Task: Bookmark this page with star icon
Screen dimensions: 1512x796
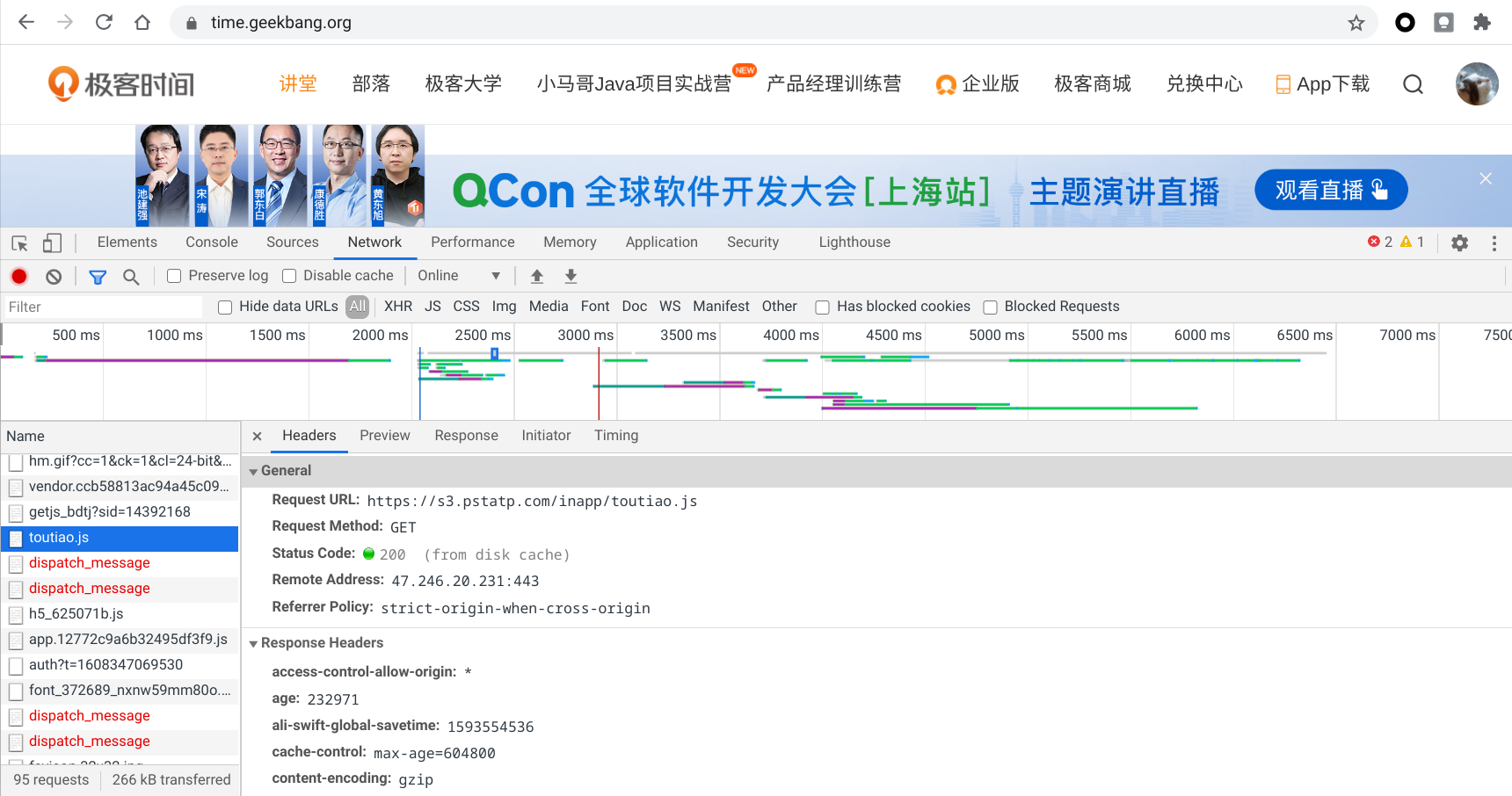Action: click(1356, 23)
